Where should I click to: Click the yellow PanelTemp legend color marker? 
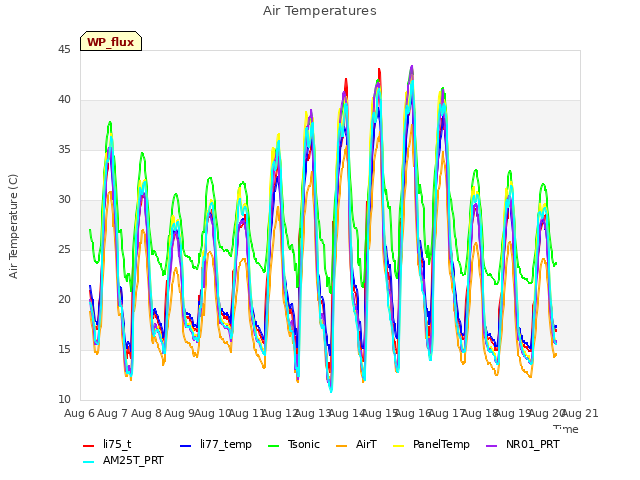pyautogui.click(x=398, y=446)
